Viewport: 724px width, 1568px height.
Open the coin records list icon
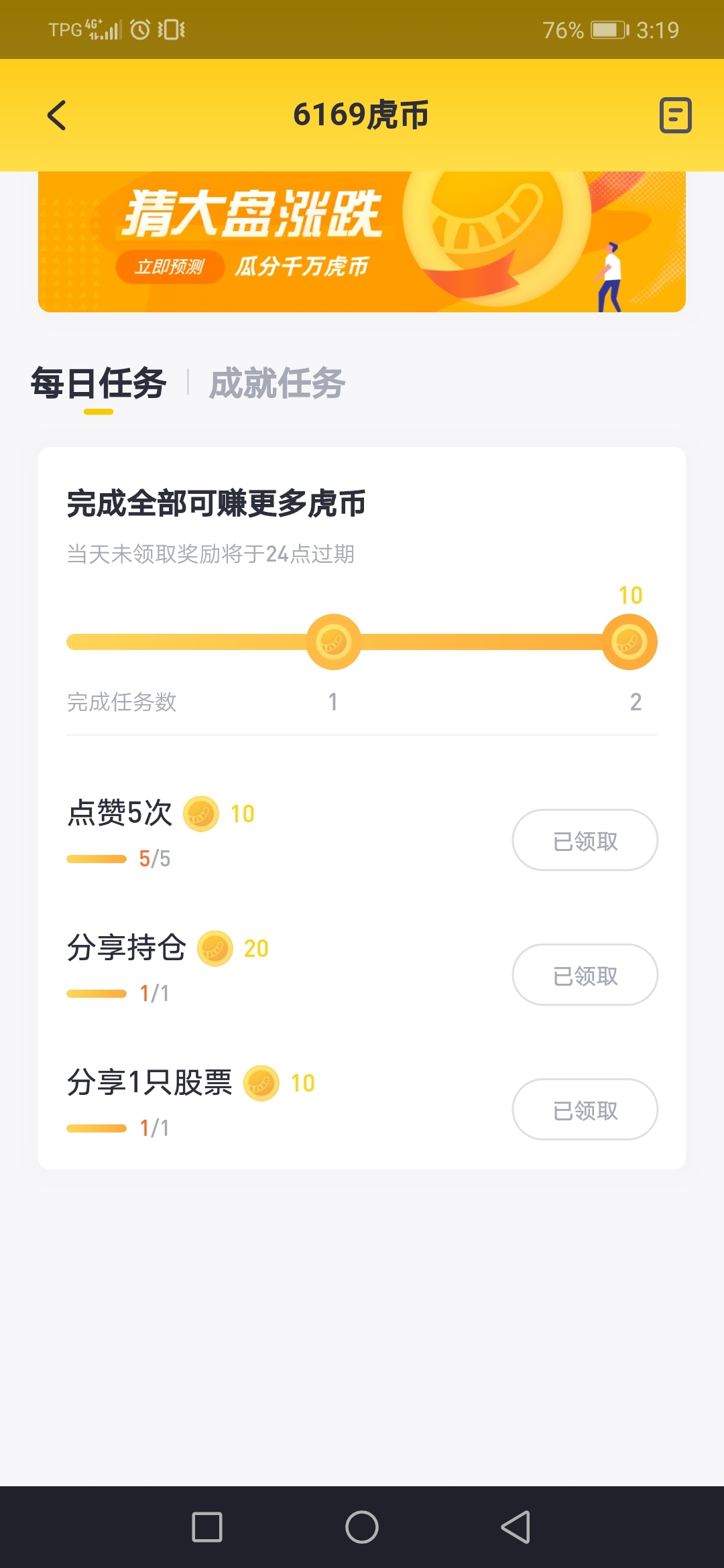pos(675,115)
